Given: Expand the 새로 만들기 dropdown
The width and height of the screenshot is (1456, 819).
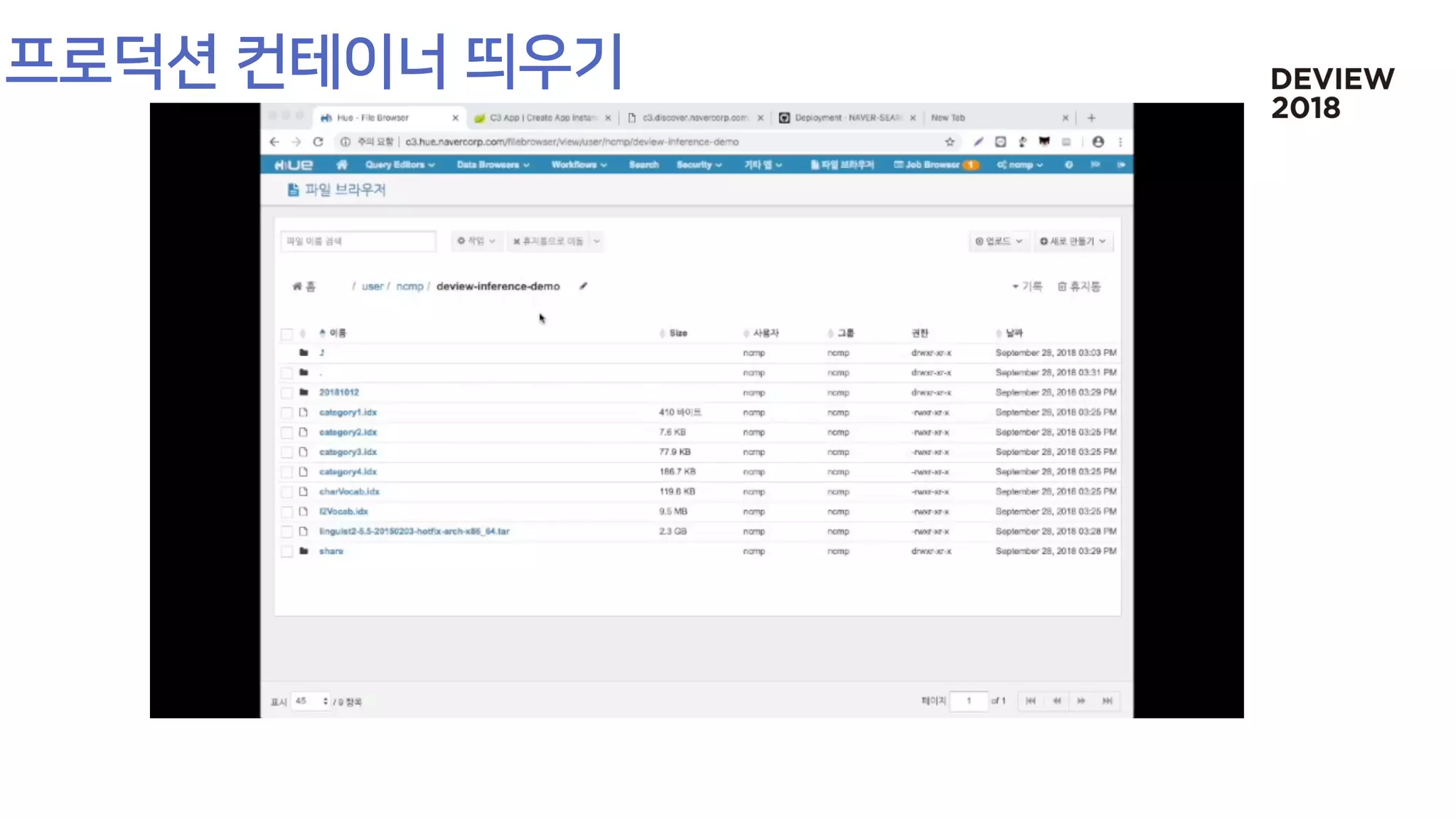Looking at the screenshot, I should [1073, 242].
